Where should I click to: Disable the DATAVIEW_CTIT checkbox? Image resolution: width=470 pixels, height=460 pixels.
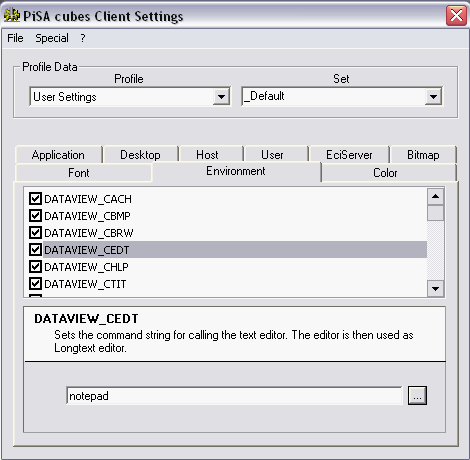click(35, 283)
